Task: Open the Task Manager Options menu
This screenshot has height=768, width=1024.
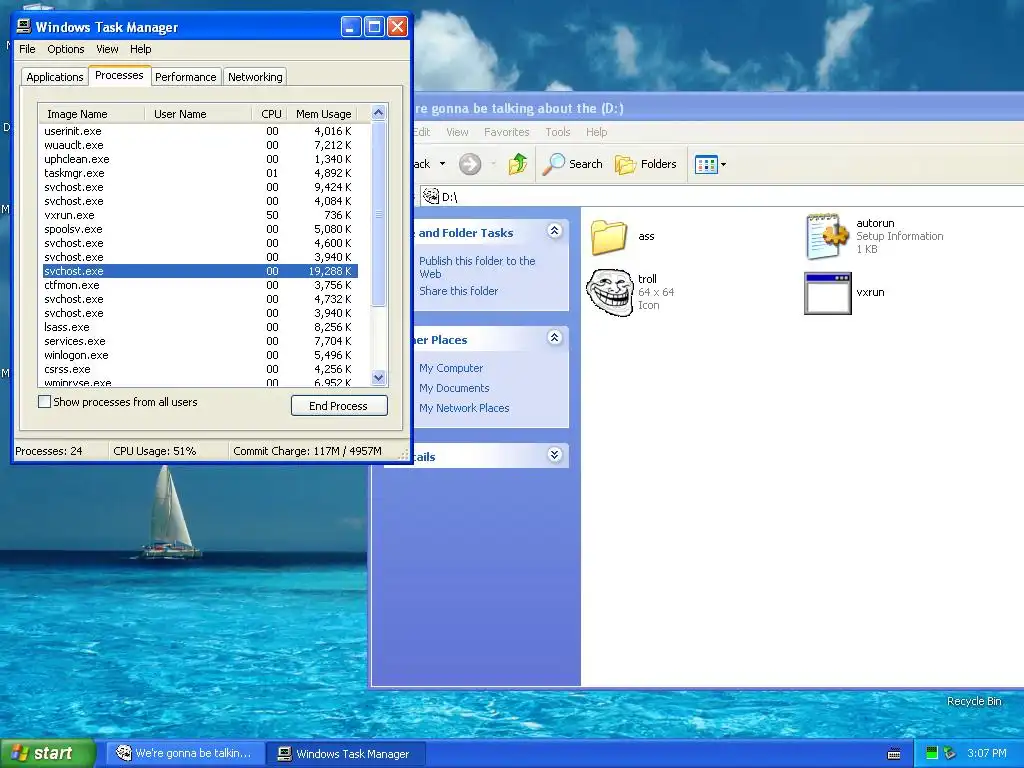Action: tap(65, 49)
